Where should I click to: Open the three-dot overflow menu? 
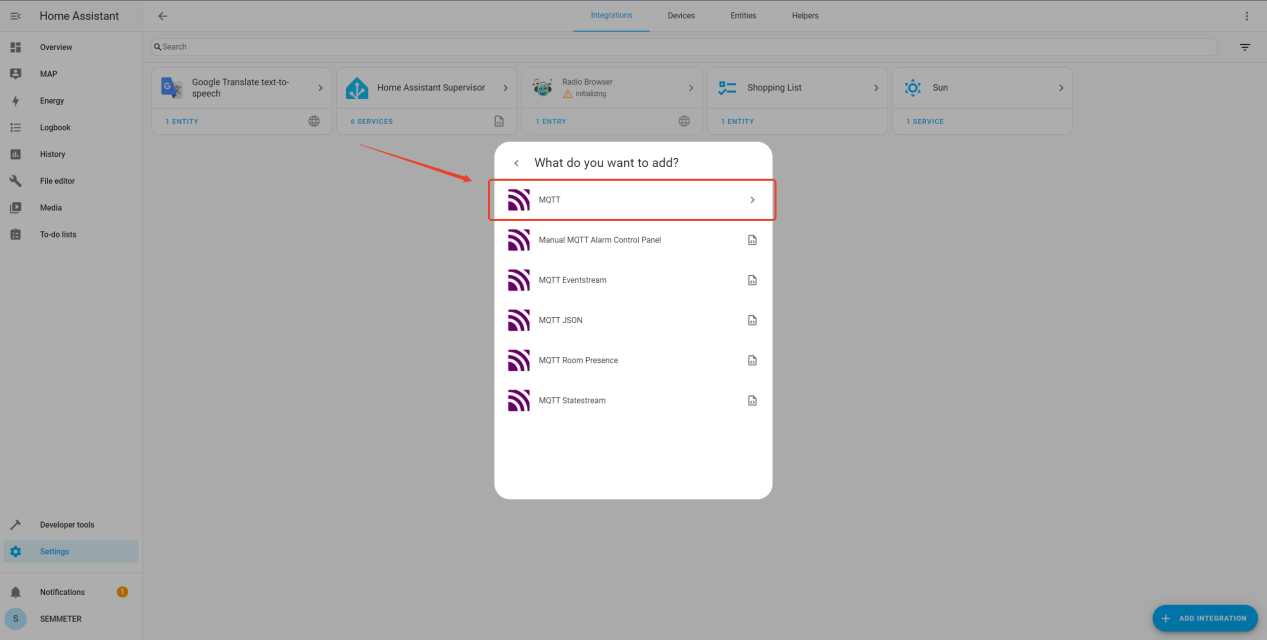[1246, 16]
